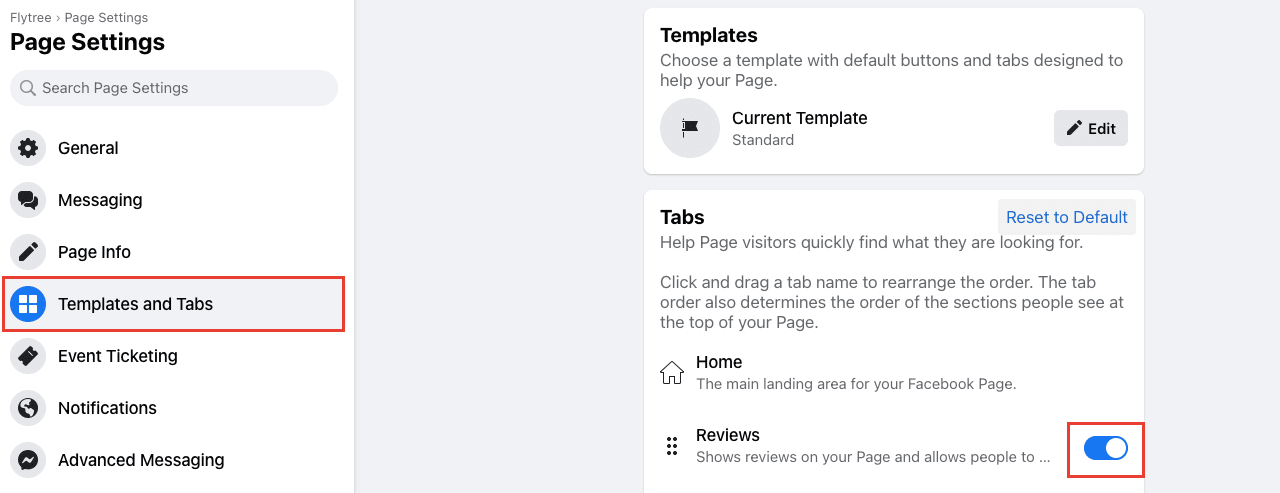Click the Current Template flag icon

coord(690,128)
